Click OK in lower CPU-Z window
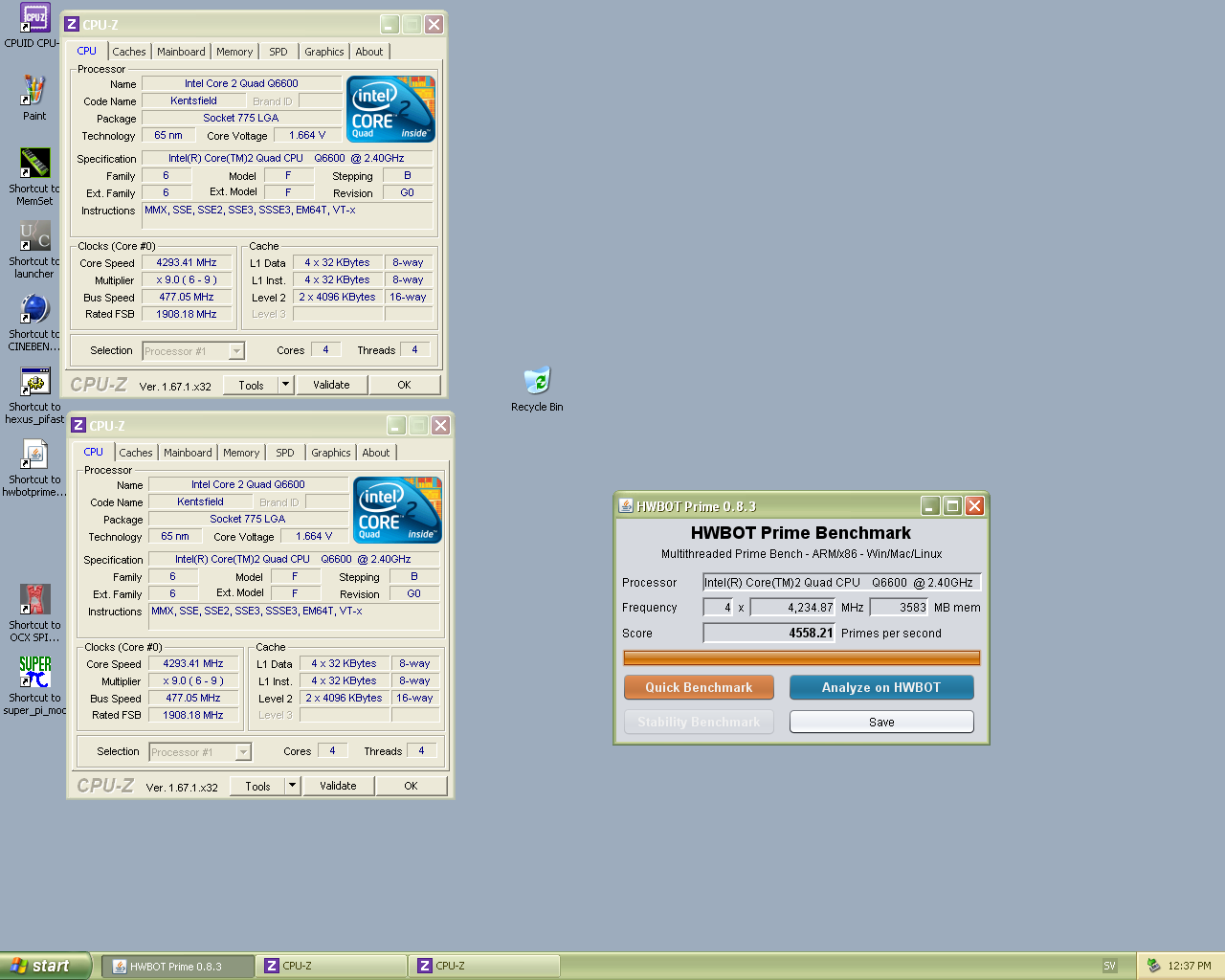The height and width of the screenshot is (980, 1225). pyautogui.click(x=411, y=786)
